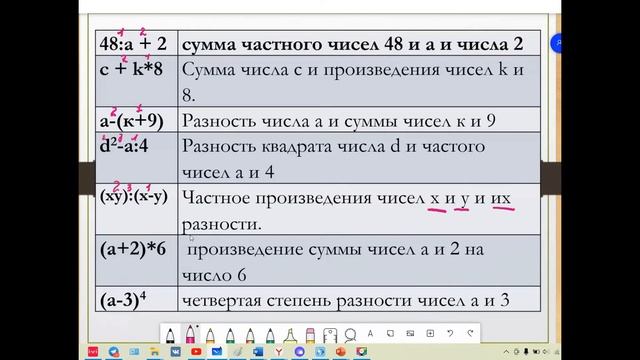Open Telegram from the taskbar
640x360 pixels.
pyautogui.click(x=114, y=351)
